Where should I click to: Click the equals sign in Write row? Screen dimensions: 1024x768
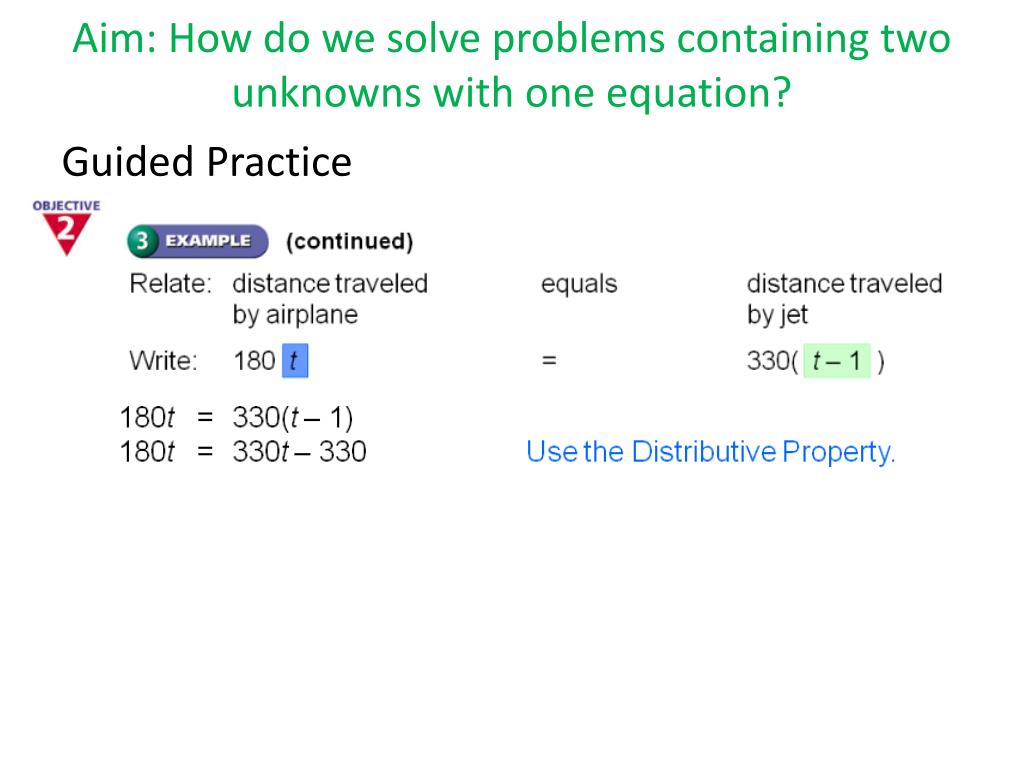[x=549, y=360]
